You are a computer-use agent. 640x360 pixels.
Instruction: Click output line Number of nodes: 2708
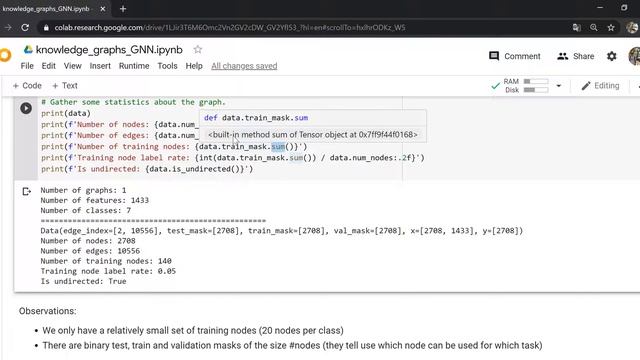88,241
